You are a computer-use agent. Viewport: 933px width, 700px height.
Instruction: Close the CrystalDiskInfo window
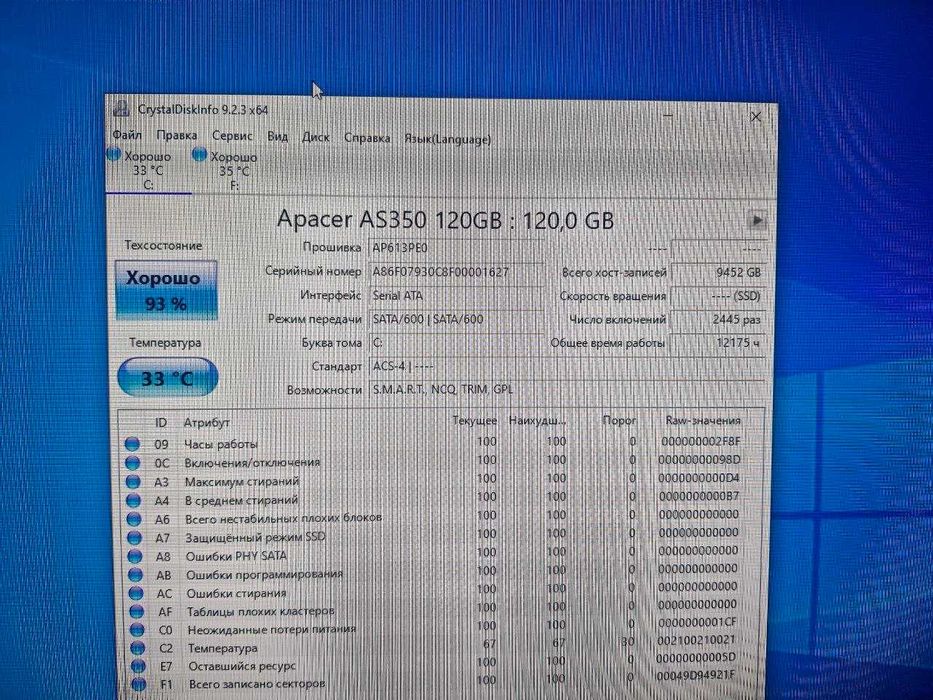[756, 117]
